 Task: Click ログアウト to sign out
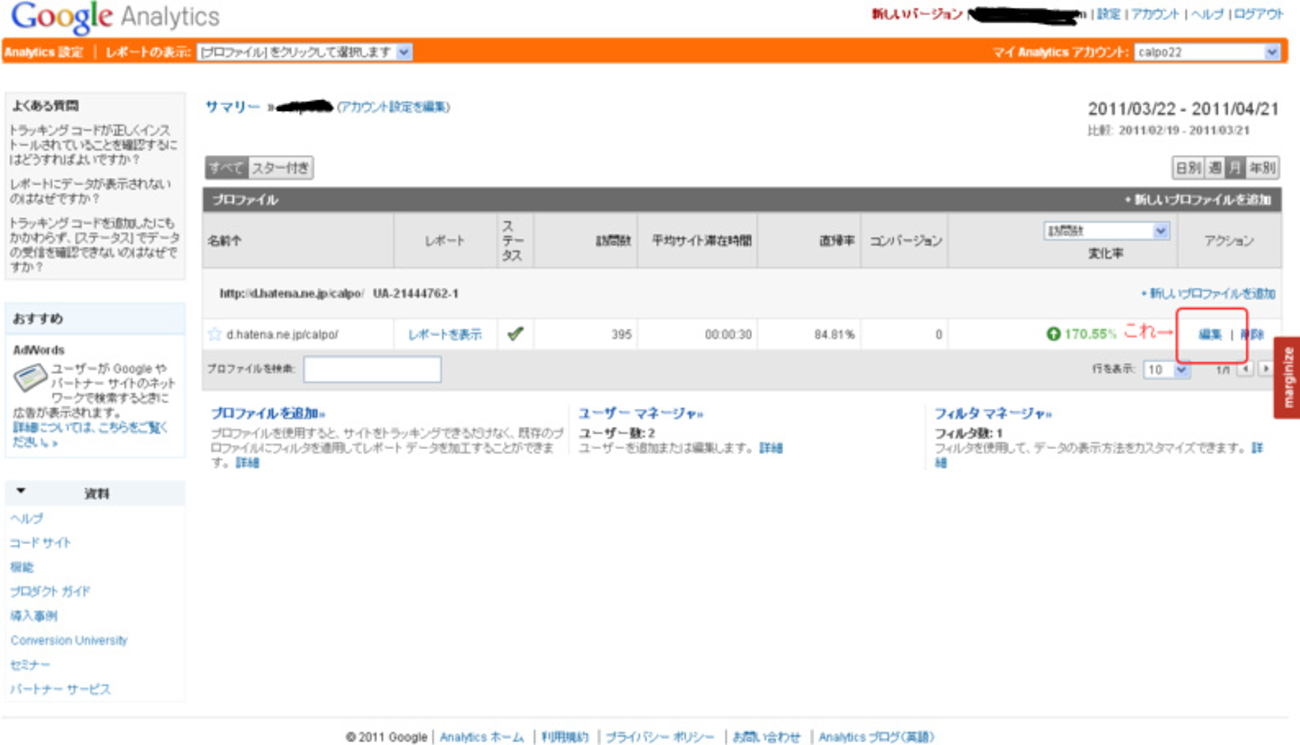tap(1259, 15)
